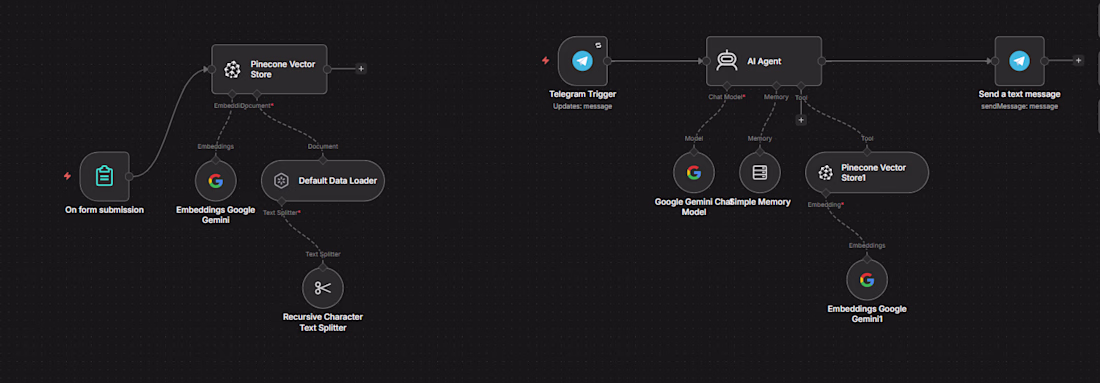1100x383 pixels.
Task: Click the "On form submission" label
Action: (x=105, y=210)
